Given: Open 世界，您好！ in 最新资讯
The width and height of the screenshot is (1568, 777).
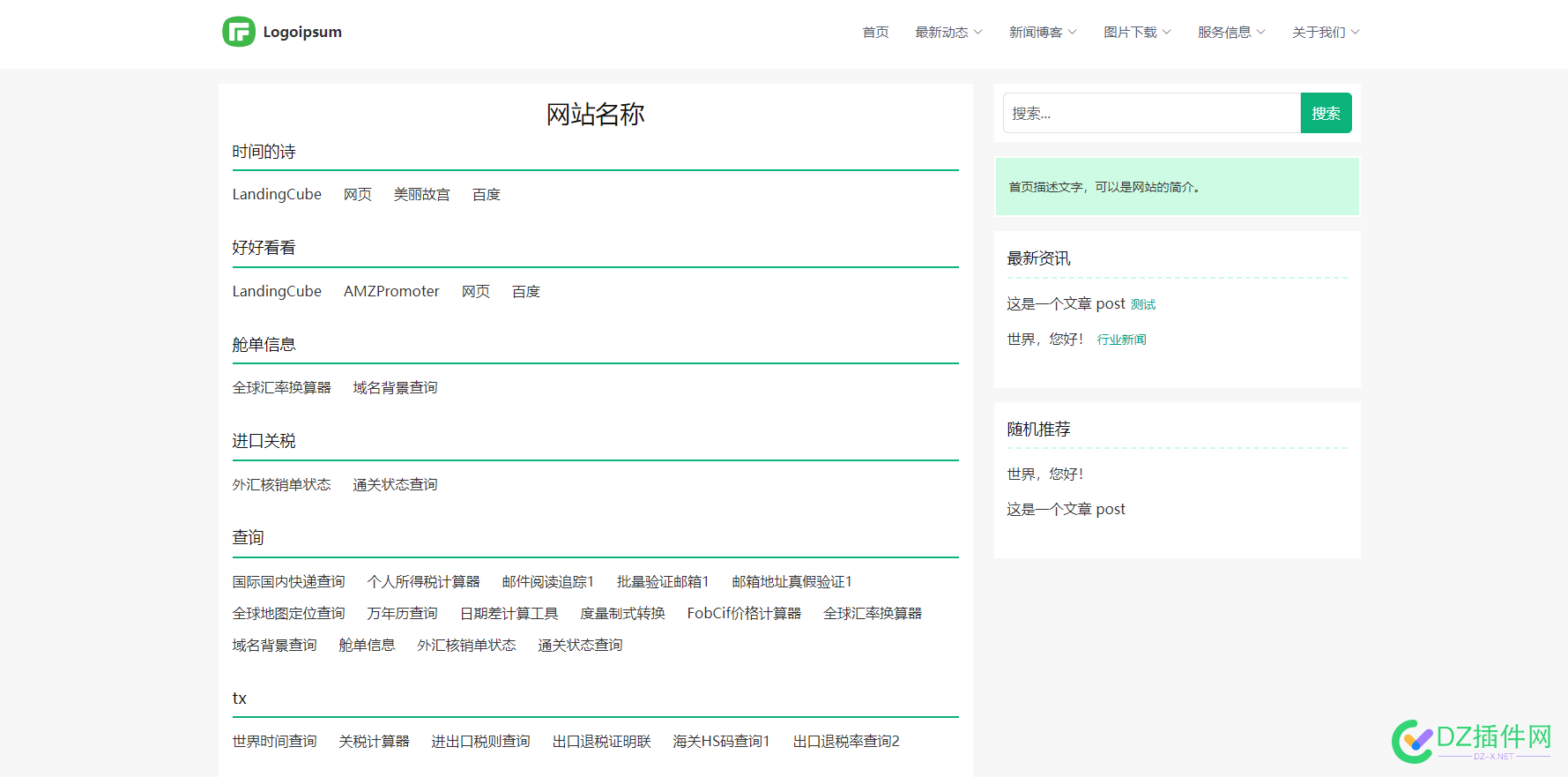Looking at the screenshot, I should click(x=1045, y=339).
